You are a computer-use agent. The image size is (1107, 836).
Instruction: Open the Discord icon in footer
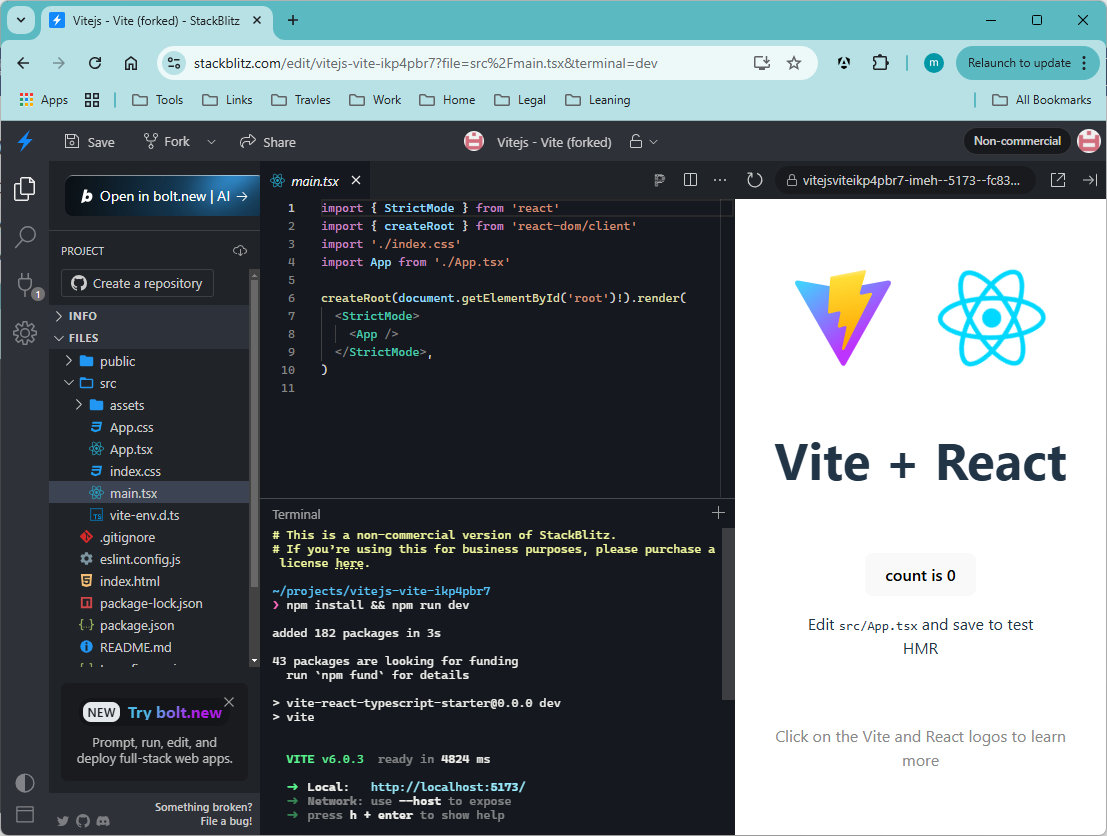coord(103,821)
